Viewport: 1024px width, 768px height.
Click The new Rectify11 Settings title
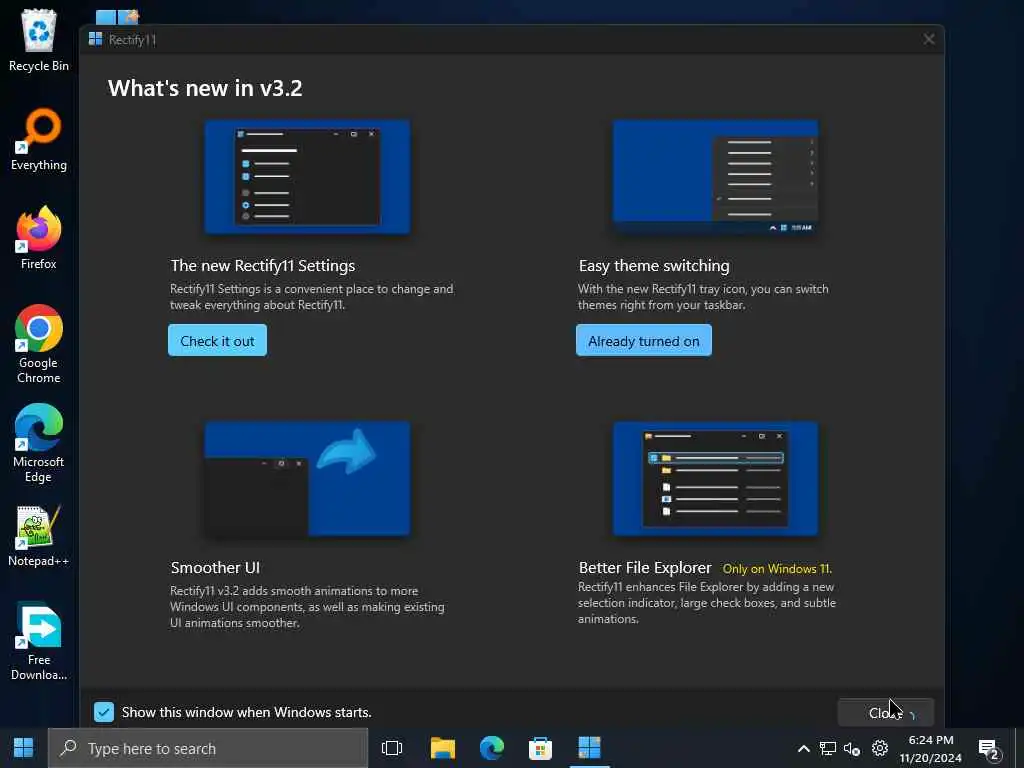[x=263, y=266]
